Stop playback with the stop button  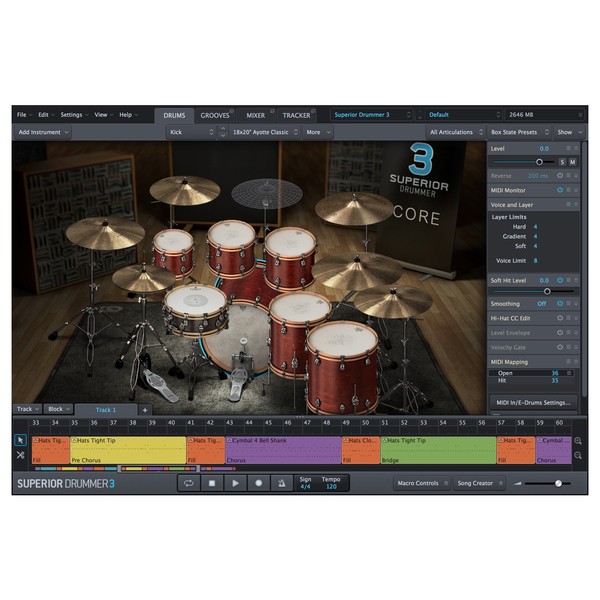coord(212,483)
